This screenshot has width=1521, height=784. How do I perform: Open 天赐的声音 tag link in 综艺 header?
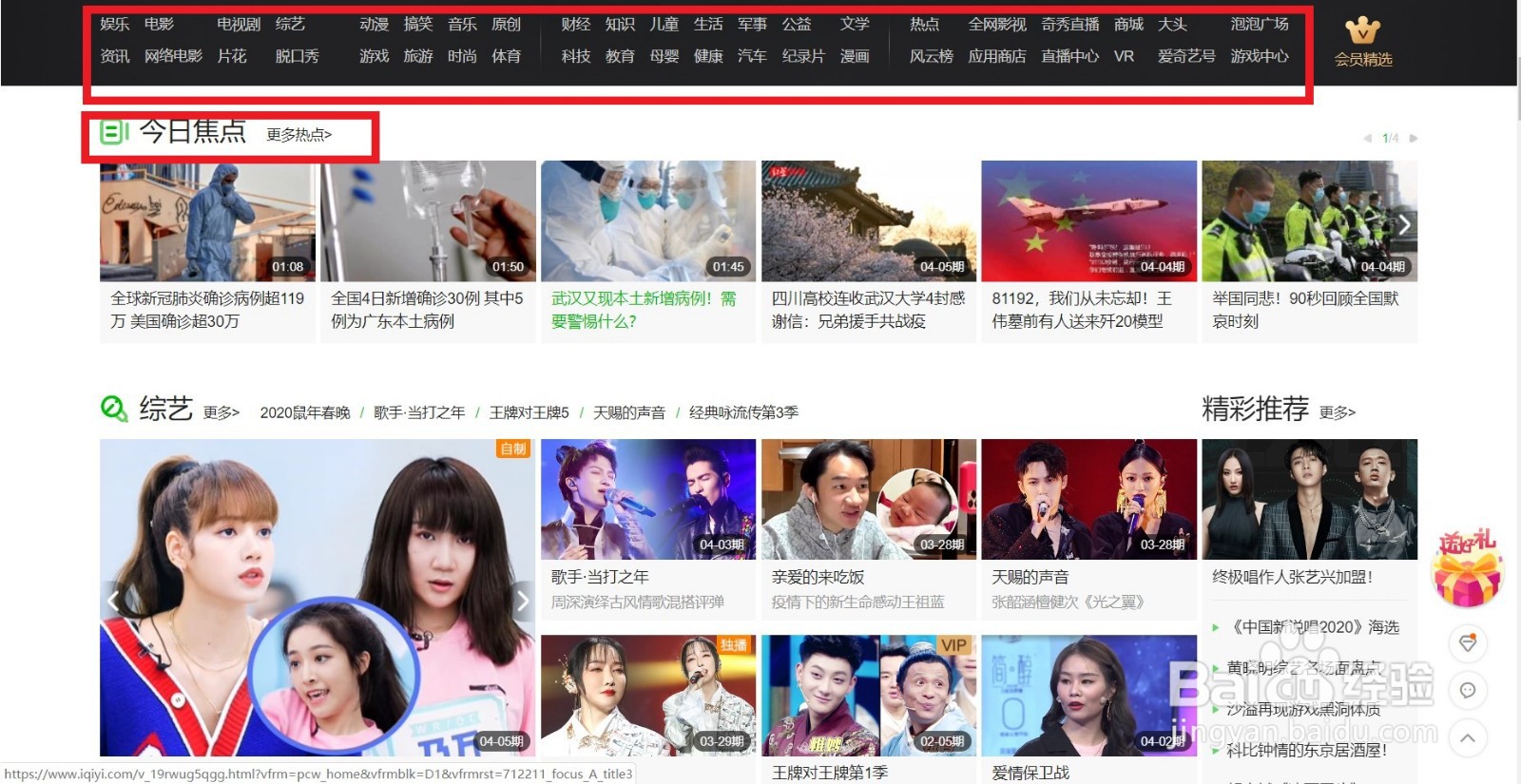(x=629, y=412)
